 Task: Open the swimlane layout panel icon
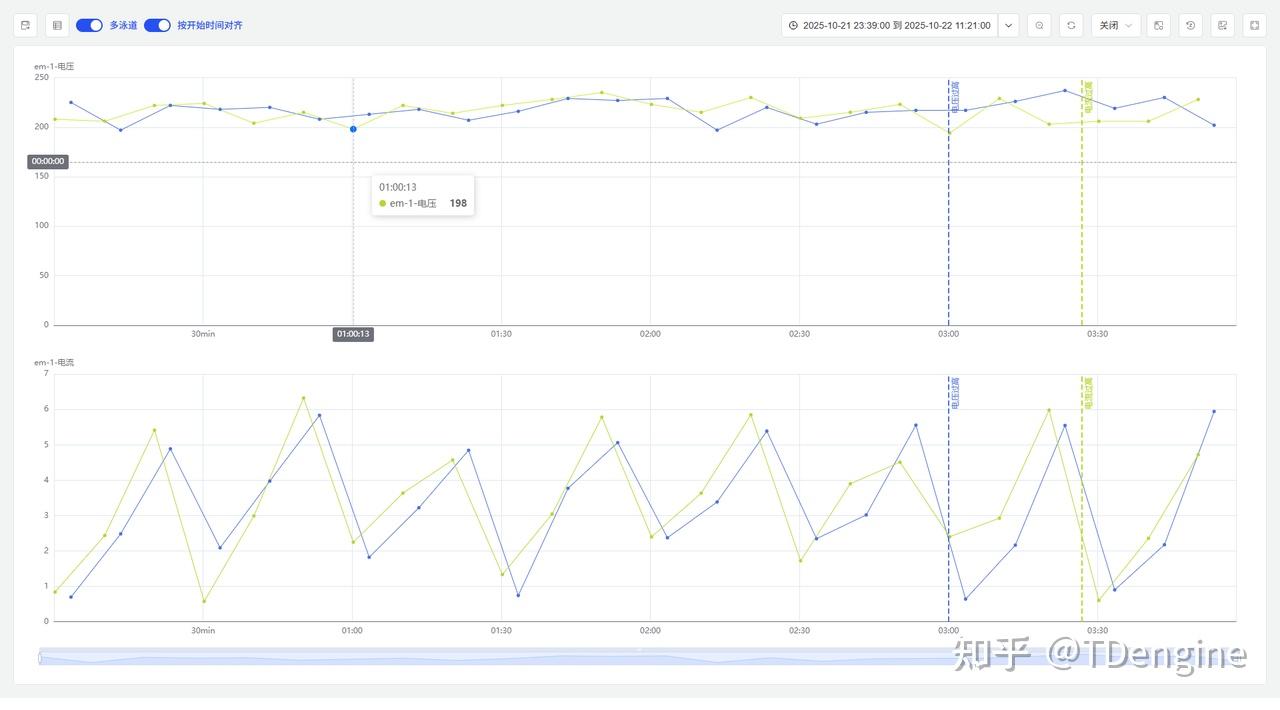click(x=24, y=25)
